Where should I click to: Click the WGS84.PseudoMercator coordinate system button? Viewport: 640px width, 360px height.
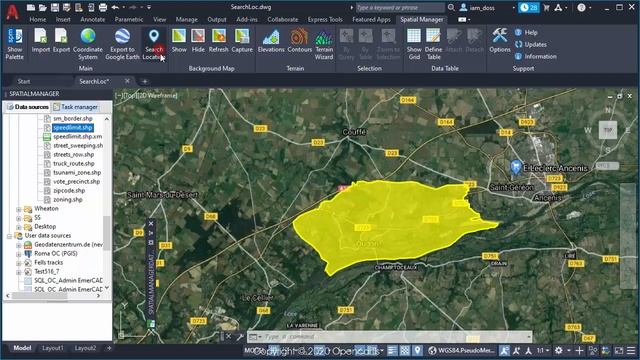point(462,350)
